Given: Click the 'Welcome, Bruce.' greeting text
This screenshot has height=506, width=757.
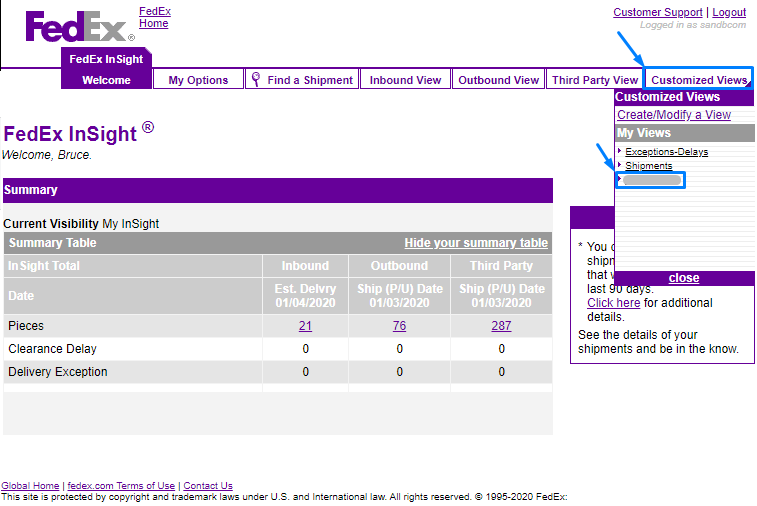Looking at the screenshot, I should click(x=47, y=155).
